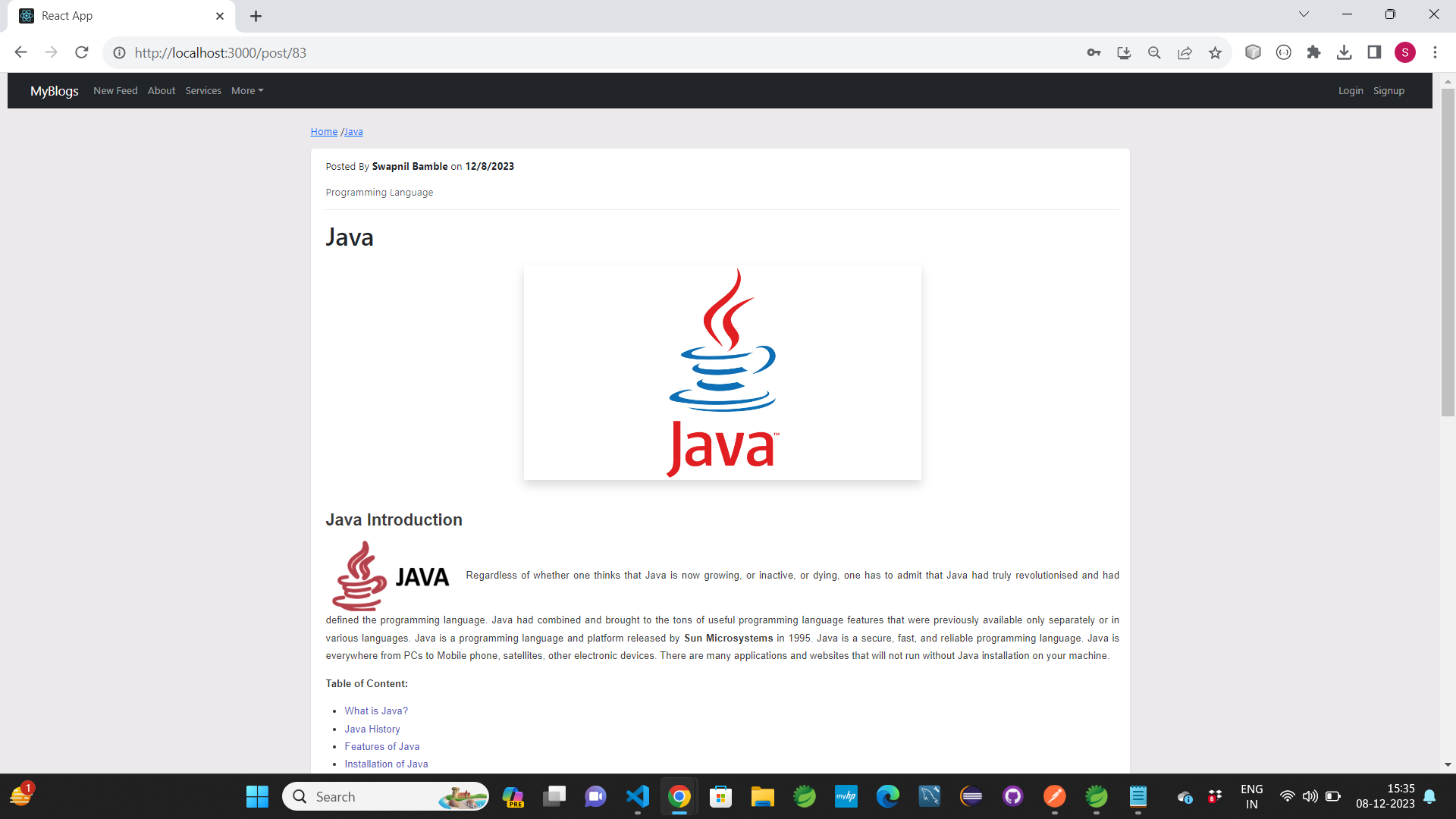Open the tab search chevron dropdown

(x=1304, y=14)
